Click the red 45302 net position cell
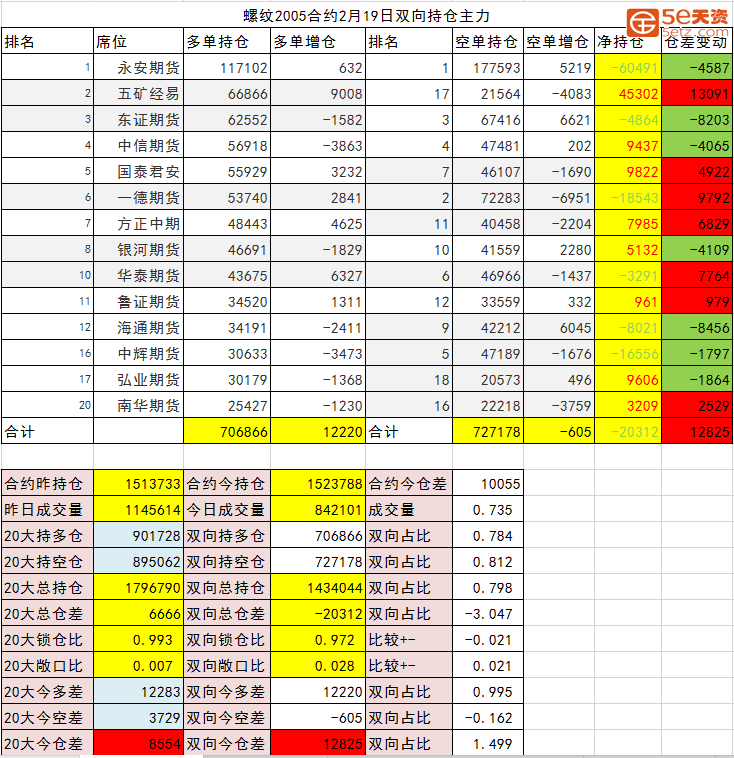The image size is (734, 758). coord(626,95)
